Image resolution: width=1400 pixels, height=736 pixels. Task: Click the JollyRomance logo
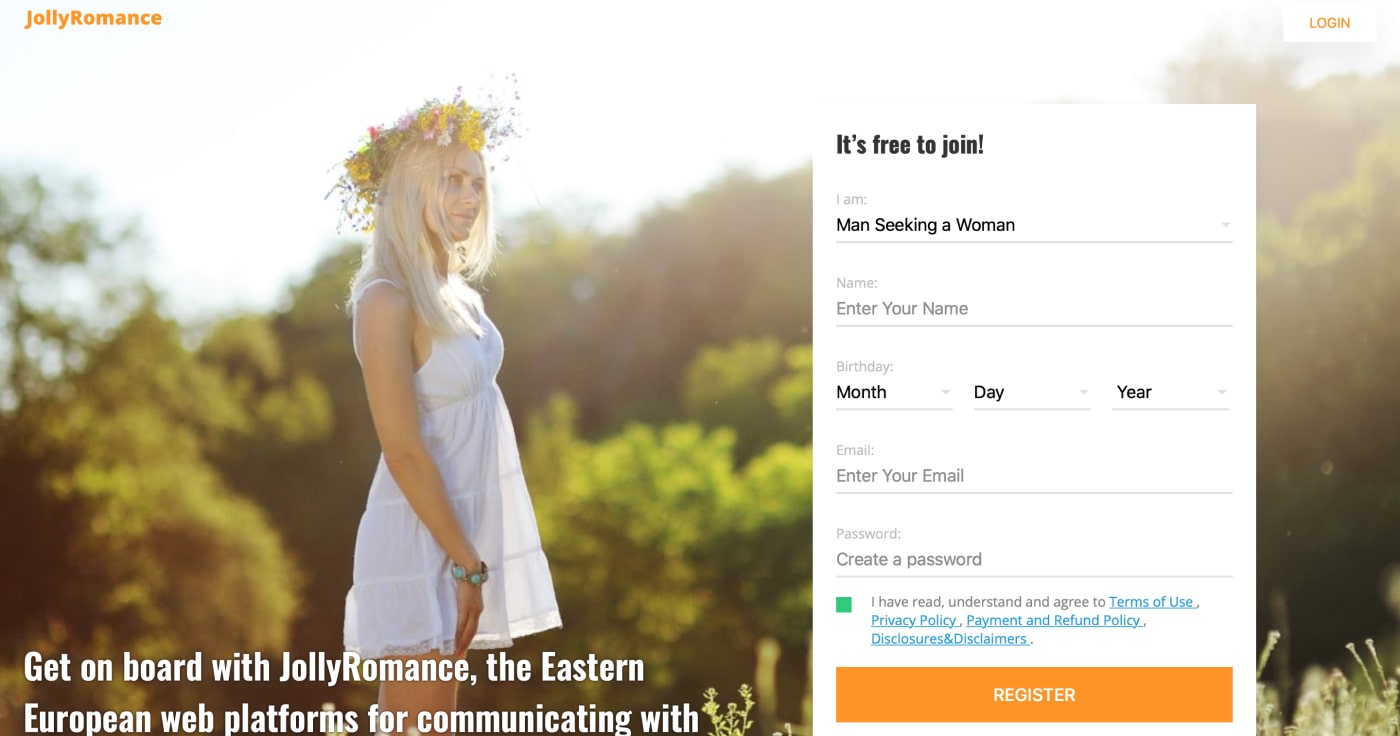pos(93,18)
